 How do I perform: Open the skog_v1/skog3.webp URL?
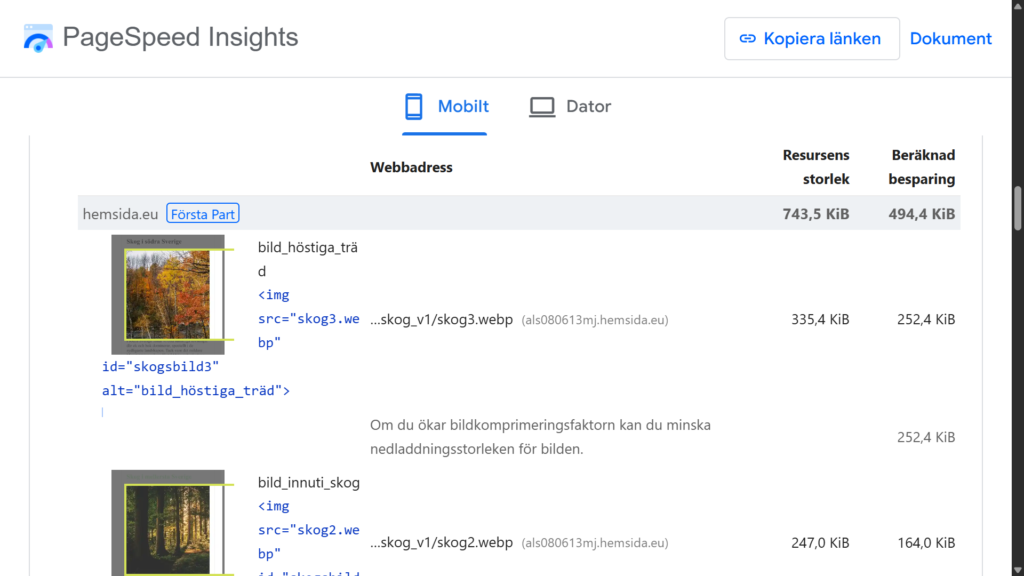click(441, 320)
